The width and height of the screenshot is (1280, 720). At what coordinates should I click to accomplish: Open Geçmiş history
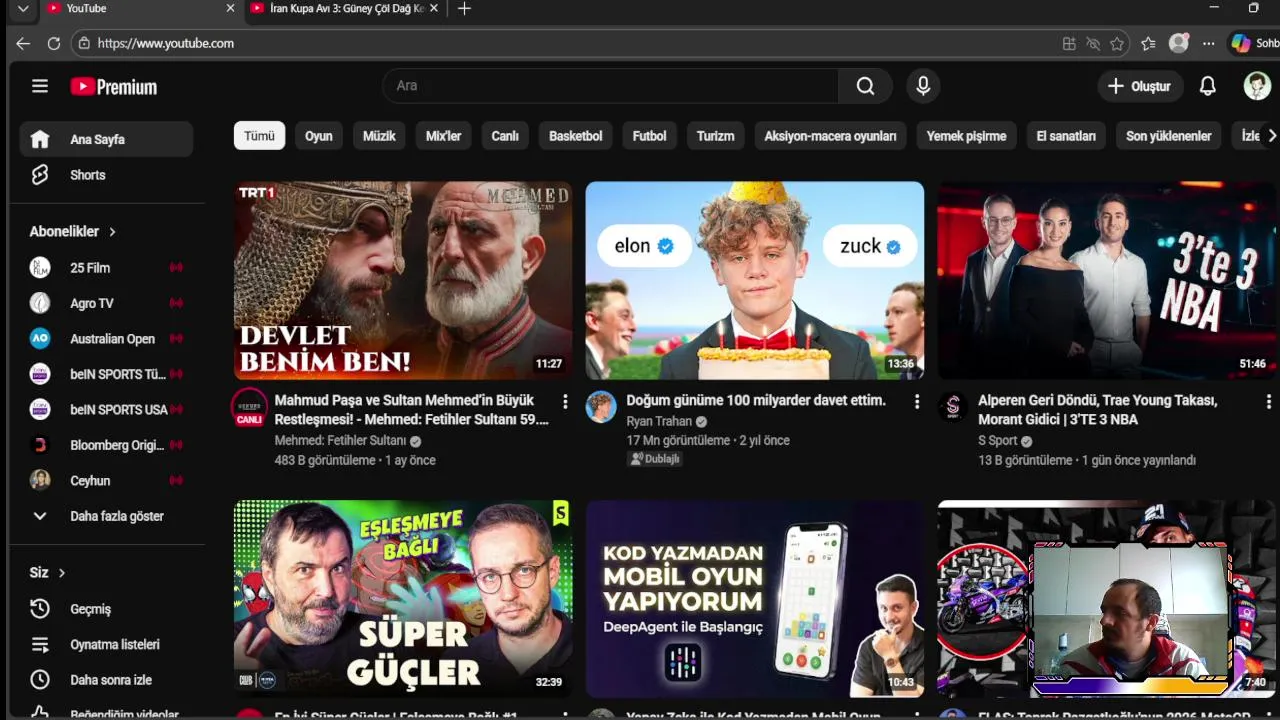[x=106, y=609]
